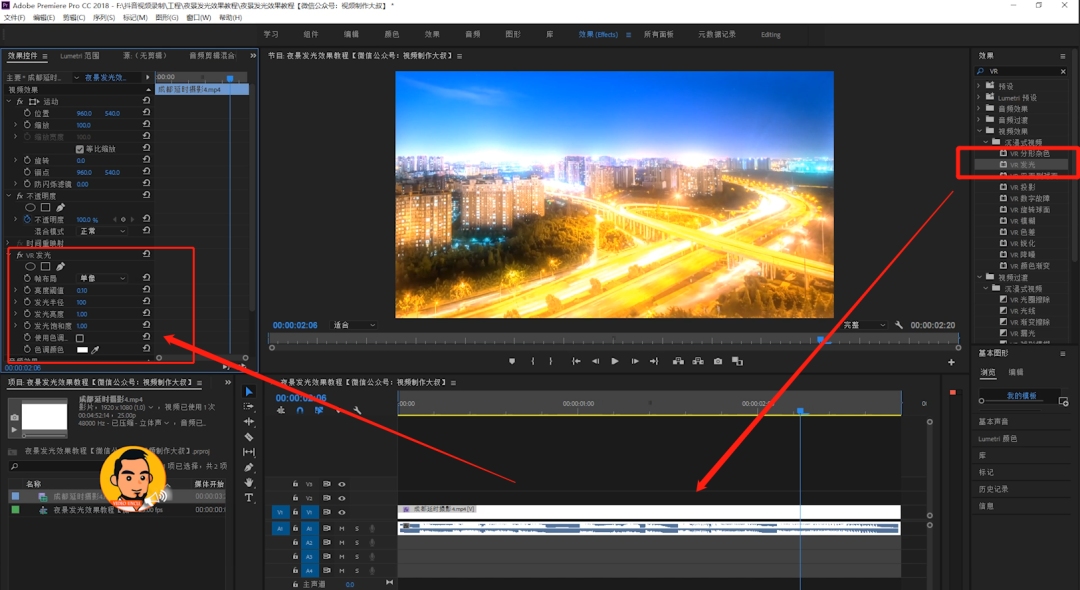
Task: Click VR Glow ellipse mask icon
Action: pyautogui.click(x=30, y=266)
